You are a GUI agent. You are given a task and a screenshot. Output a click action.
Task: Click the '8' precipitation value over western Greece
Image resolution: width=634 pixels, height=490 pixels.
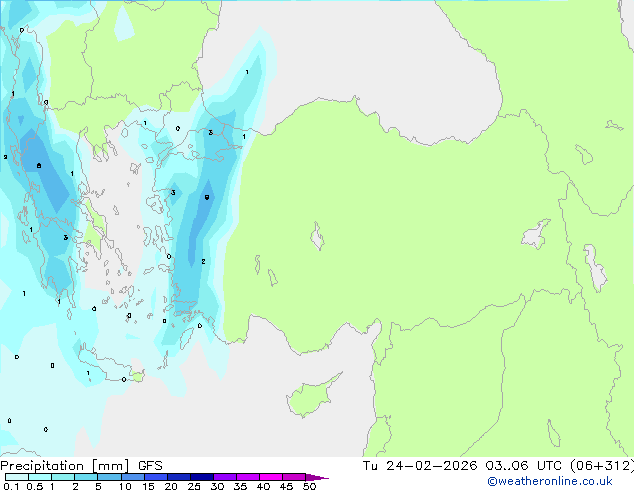point(39,166)
